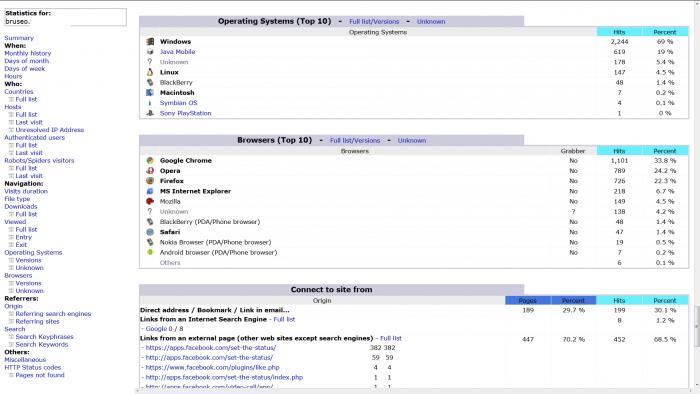The width and height of the screenshot is (700, 394).
Task: Click the Nokia Browser icon
Action: 150,242
